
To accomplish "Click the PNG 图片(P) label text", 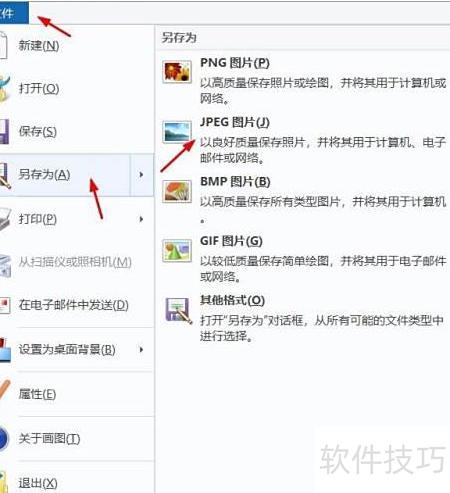I will pyautogui.click(x=235, y=63).
